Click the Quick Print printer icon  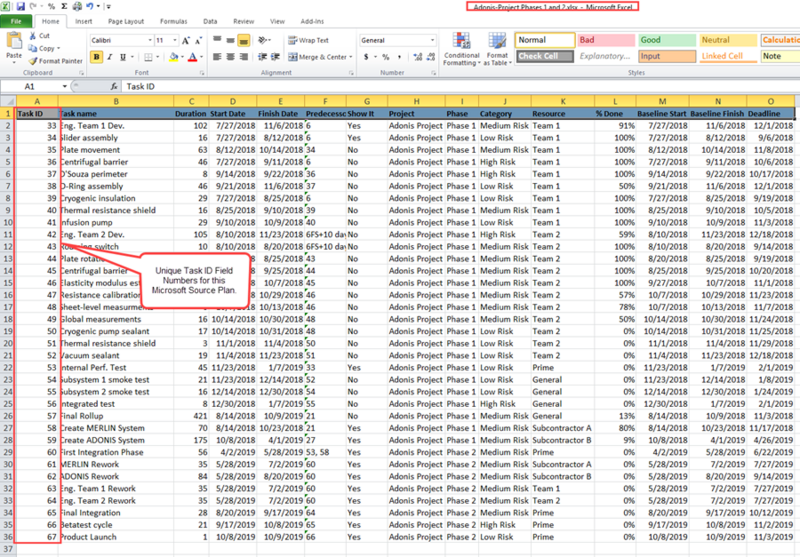[x=78, y=7]
